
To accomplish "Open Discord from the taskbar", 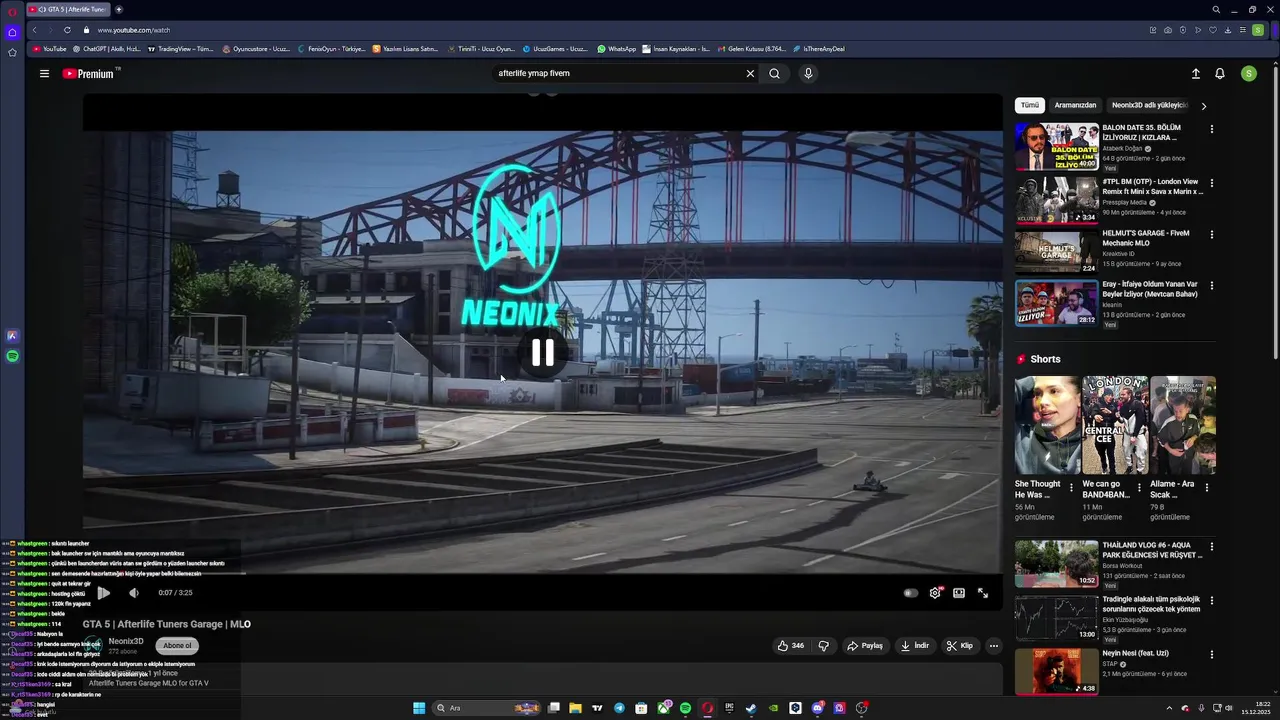I will pyautogui.click(x=817, y=708).
